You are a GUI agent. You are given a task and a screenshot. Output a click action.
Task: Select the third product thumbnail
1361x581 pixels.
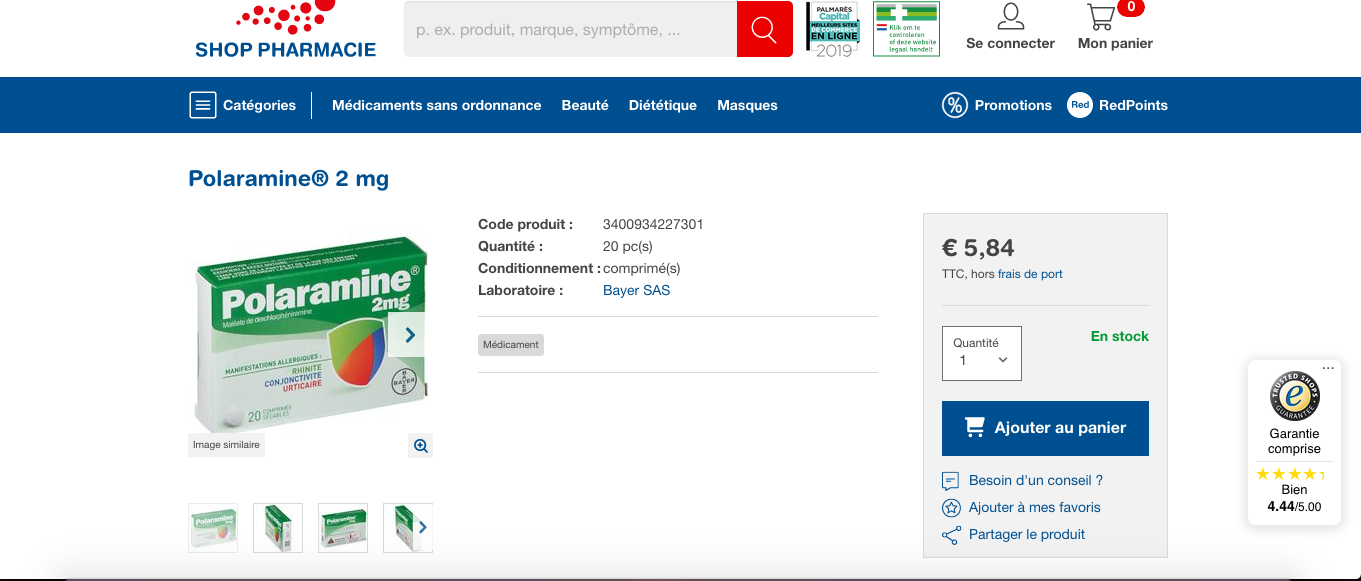[x=343, y=527]
